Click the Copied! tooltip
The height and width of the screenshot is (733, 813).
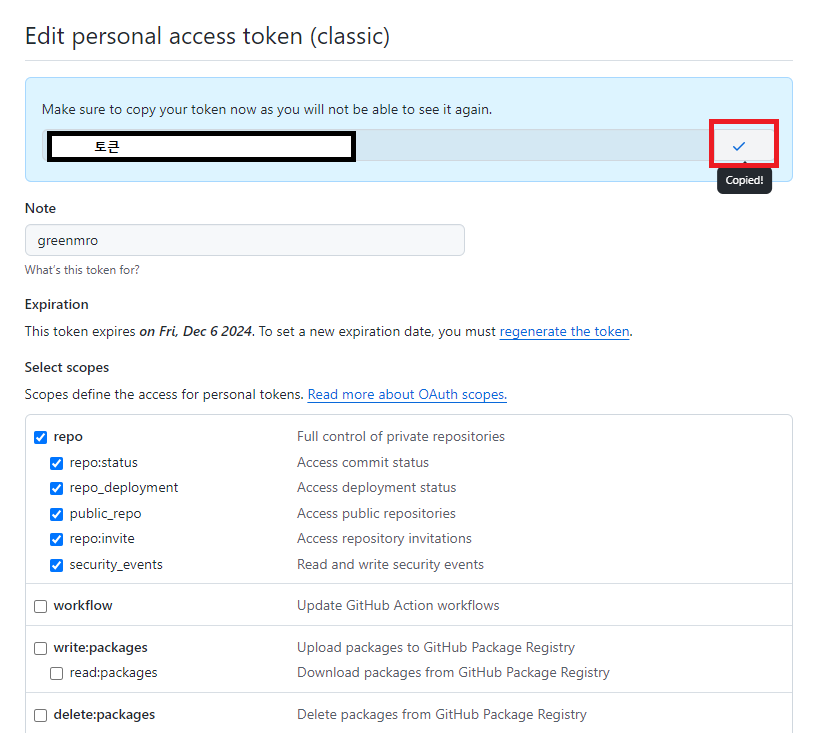coord(744,180)
